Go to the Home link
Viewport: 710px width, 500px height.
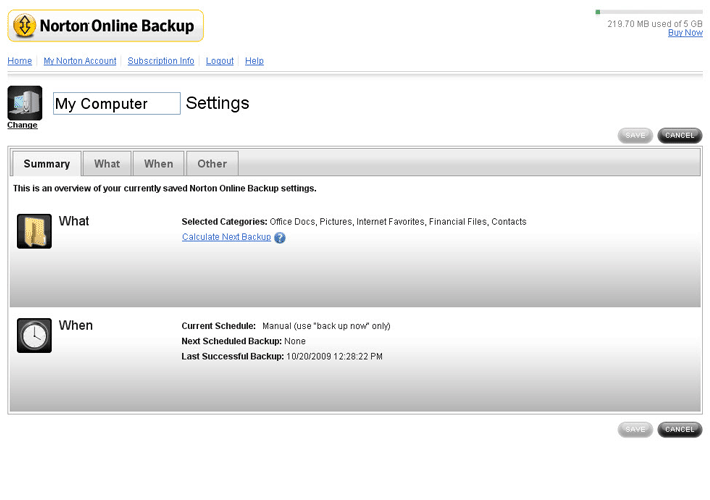(20, 61)
